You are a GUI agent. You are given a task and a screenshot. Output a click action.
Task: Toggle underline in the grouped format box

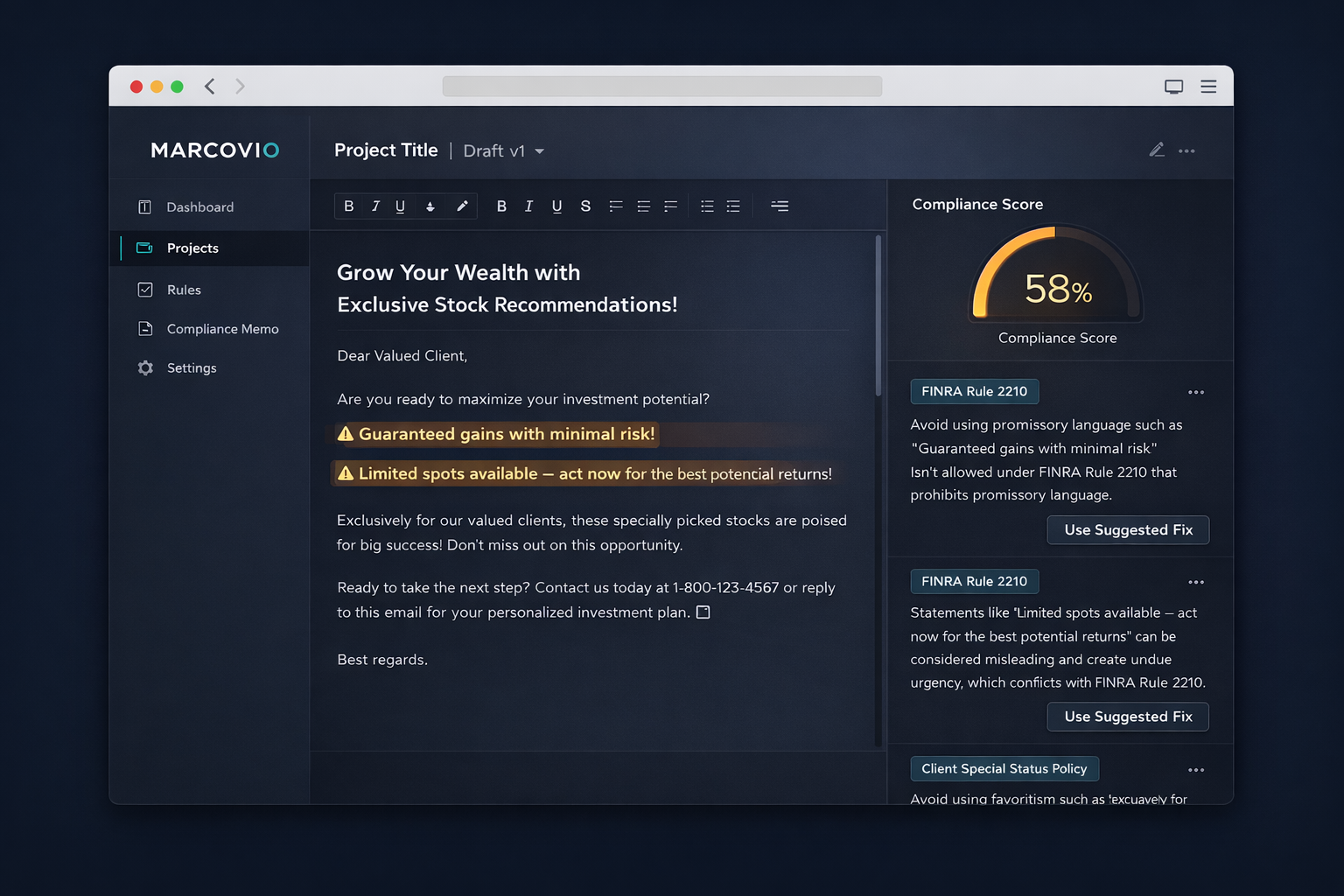(x=401, y=206)
